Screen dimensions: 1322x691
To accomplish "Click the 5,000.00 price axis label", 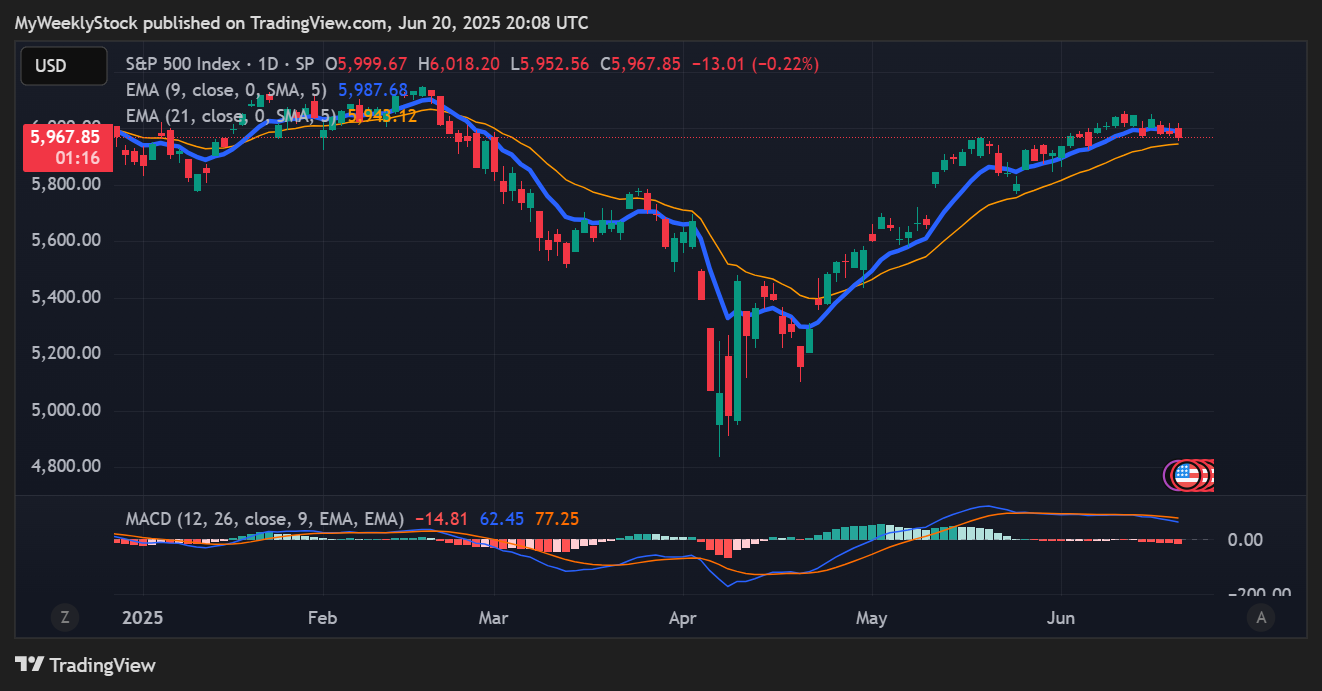I will pos(65,410).
